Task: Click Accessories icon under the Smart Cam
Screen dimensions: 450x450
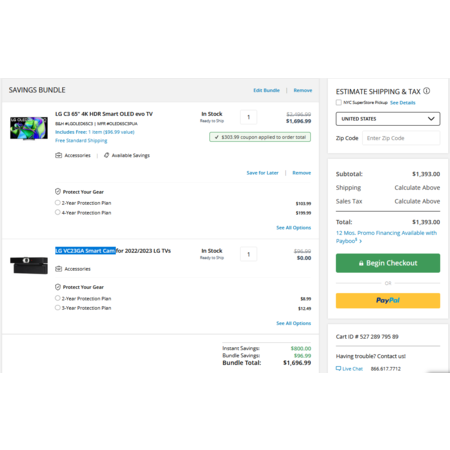Action: [x=58, y=269]
